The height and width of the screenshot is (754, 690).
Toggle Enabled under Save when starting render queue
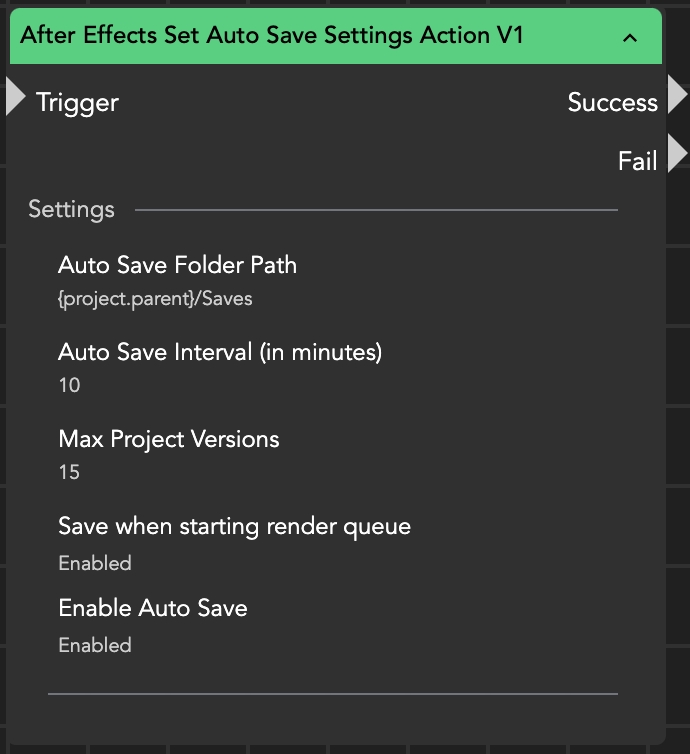pyautogui.click(x=95, y=563)
